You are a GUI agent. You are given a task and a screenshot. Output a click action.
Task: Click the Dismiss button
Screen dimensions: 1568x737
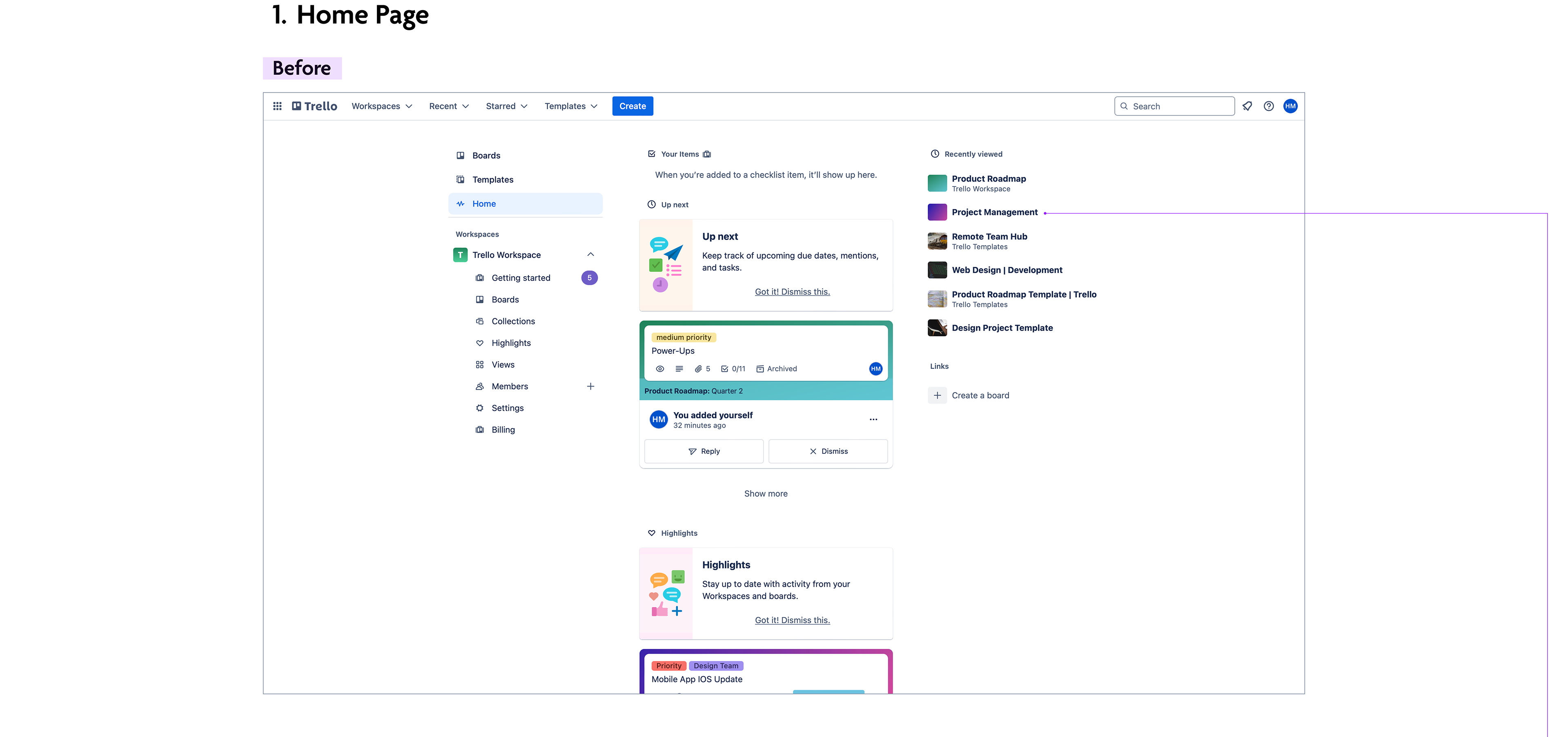tap(828, 451)
